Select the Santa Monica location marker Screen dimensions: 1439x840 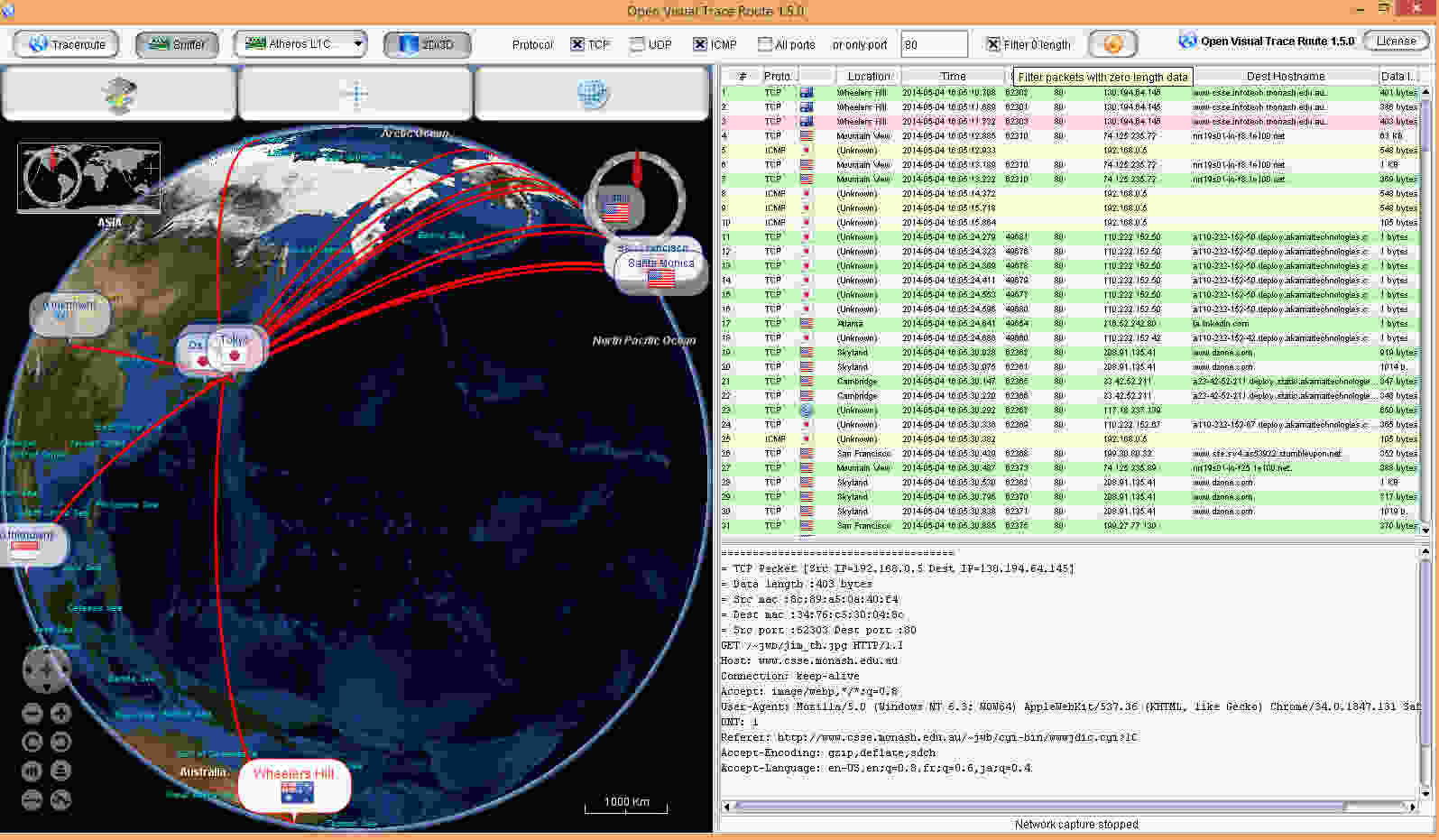coord(660,271)
